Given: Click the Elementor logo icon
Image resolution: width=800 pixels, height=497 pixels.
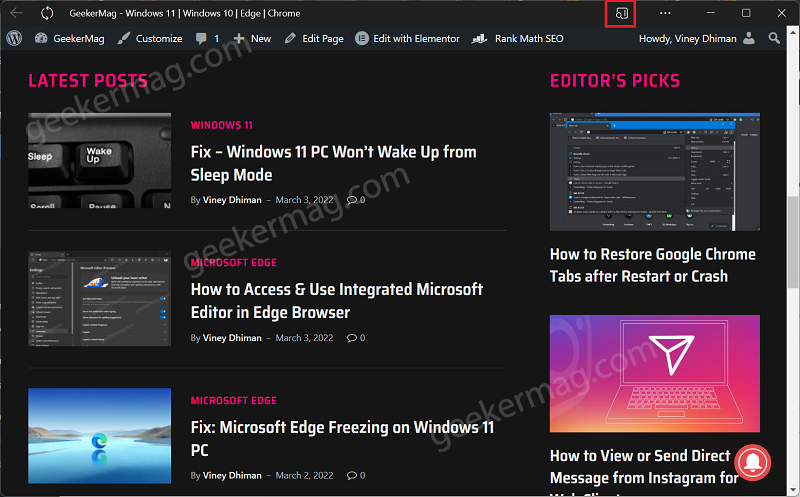Looking at the screenshot, I should coord(362,38).
